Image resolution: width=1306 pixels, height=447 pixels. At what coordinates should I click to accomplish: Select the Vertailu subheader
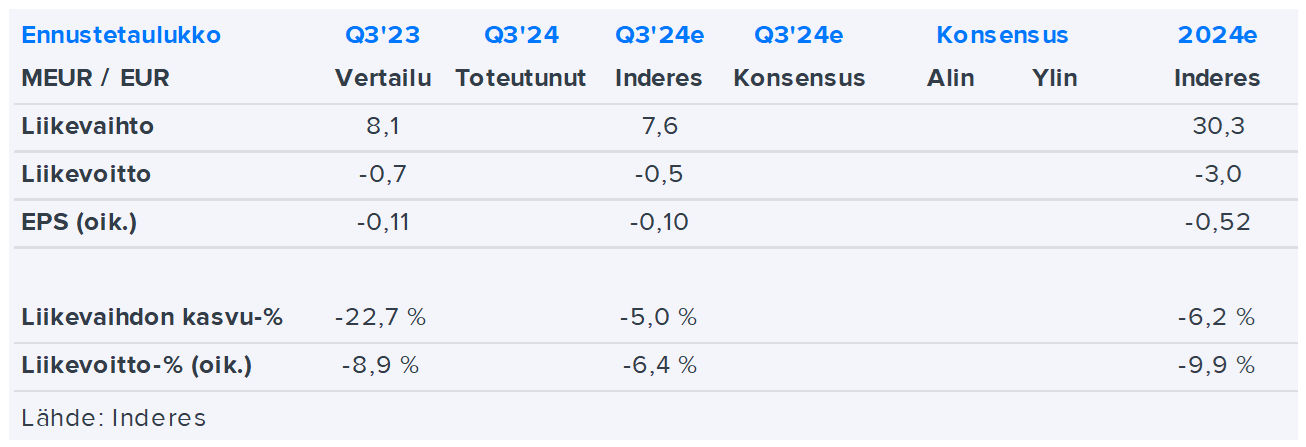point(383,78)
